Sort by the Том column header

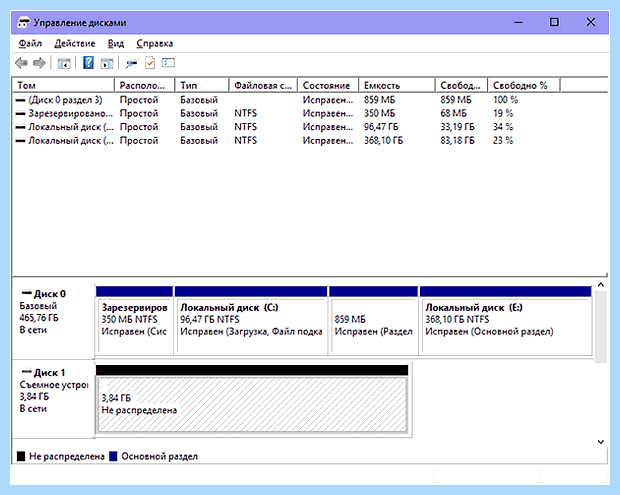[x=64, y=85]
